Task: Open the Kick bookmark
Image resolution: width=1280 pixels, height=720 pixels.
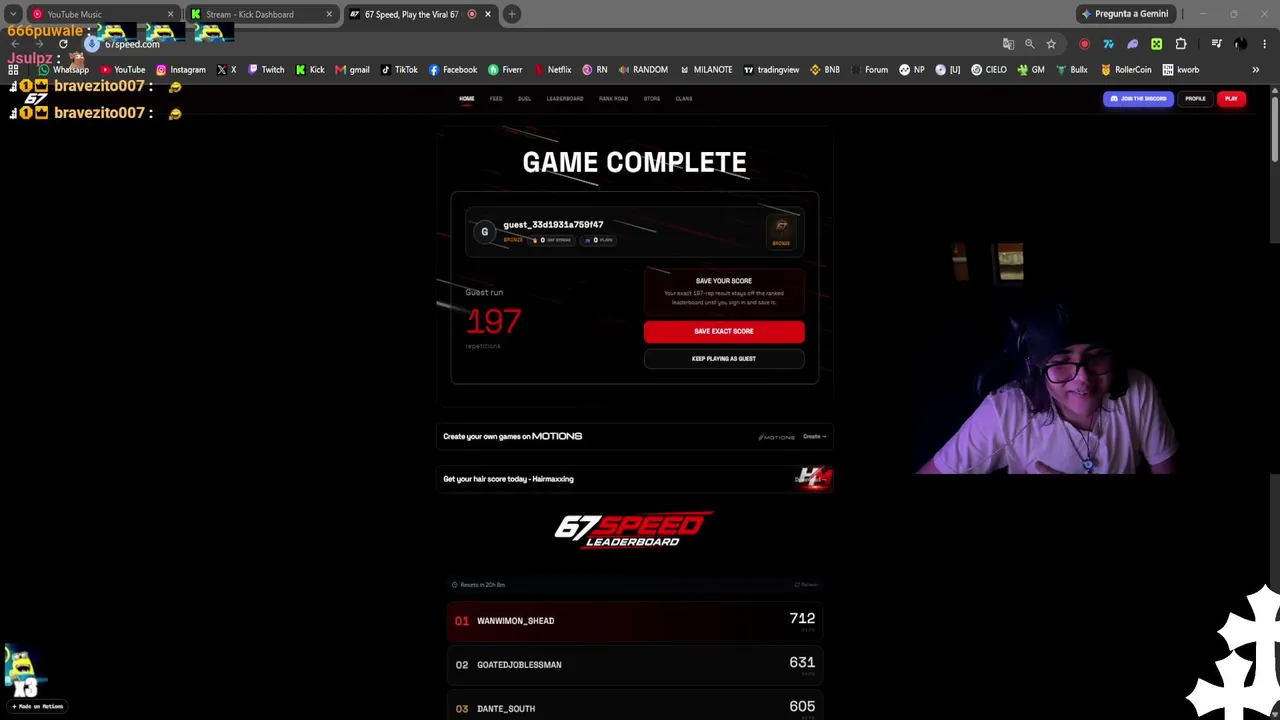Action: pos(310,70)
